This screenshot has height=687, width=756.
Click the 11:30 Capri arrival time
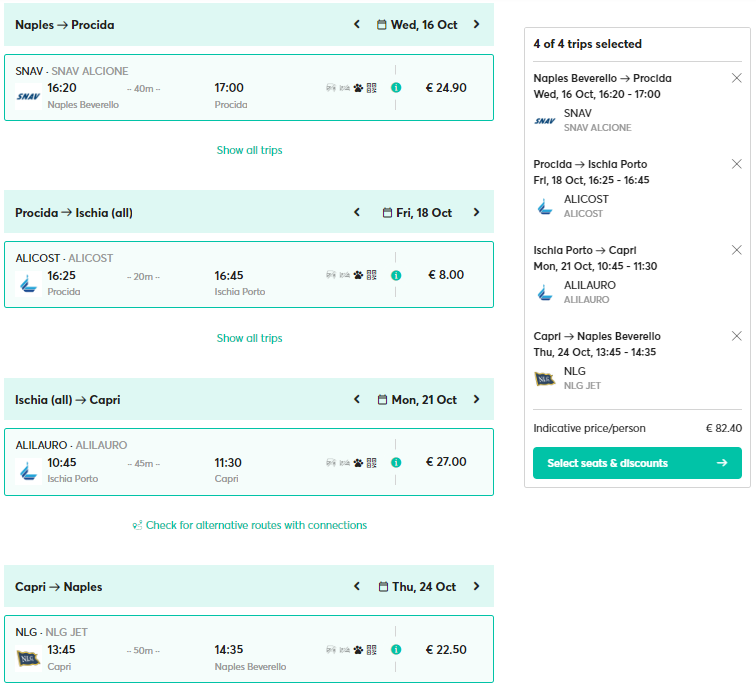(228, 463)
